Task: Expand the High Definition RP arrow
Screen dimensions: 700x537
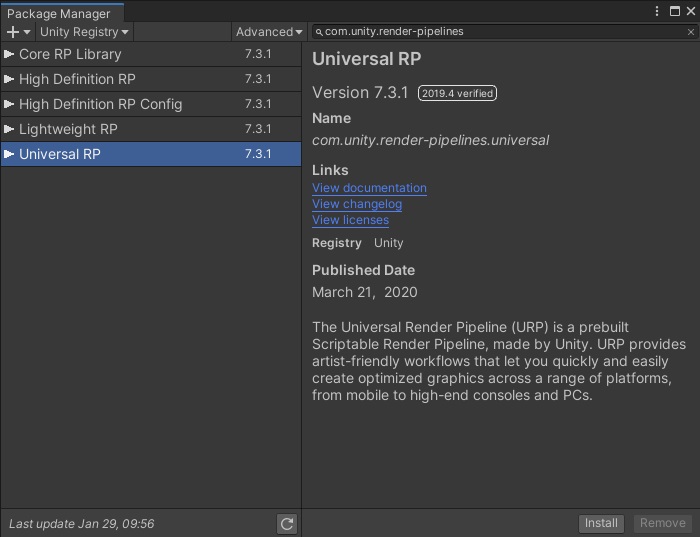Action: (8, 79)
